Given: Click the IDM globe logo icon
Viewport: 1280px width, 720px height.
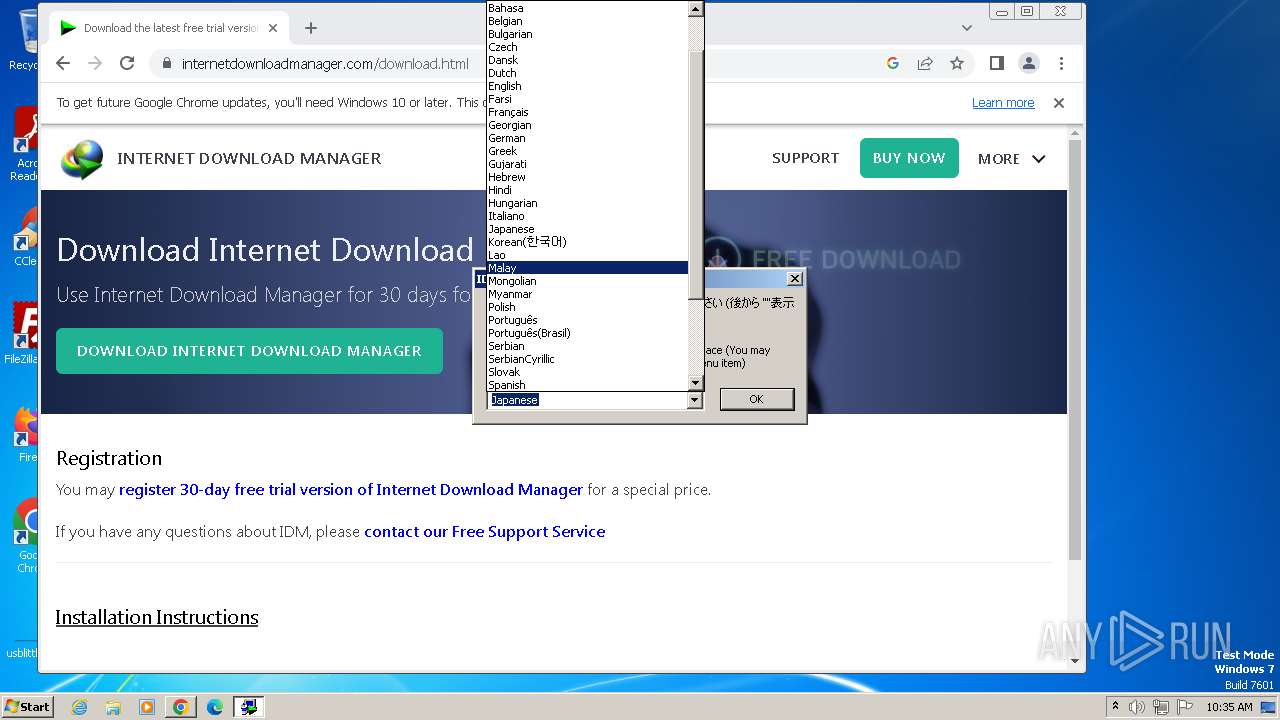Looking at the screenshot, I should tap(82, 159).
